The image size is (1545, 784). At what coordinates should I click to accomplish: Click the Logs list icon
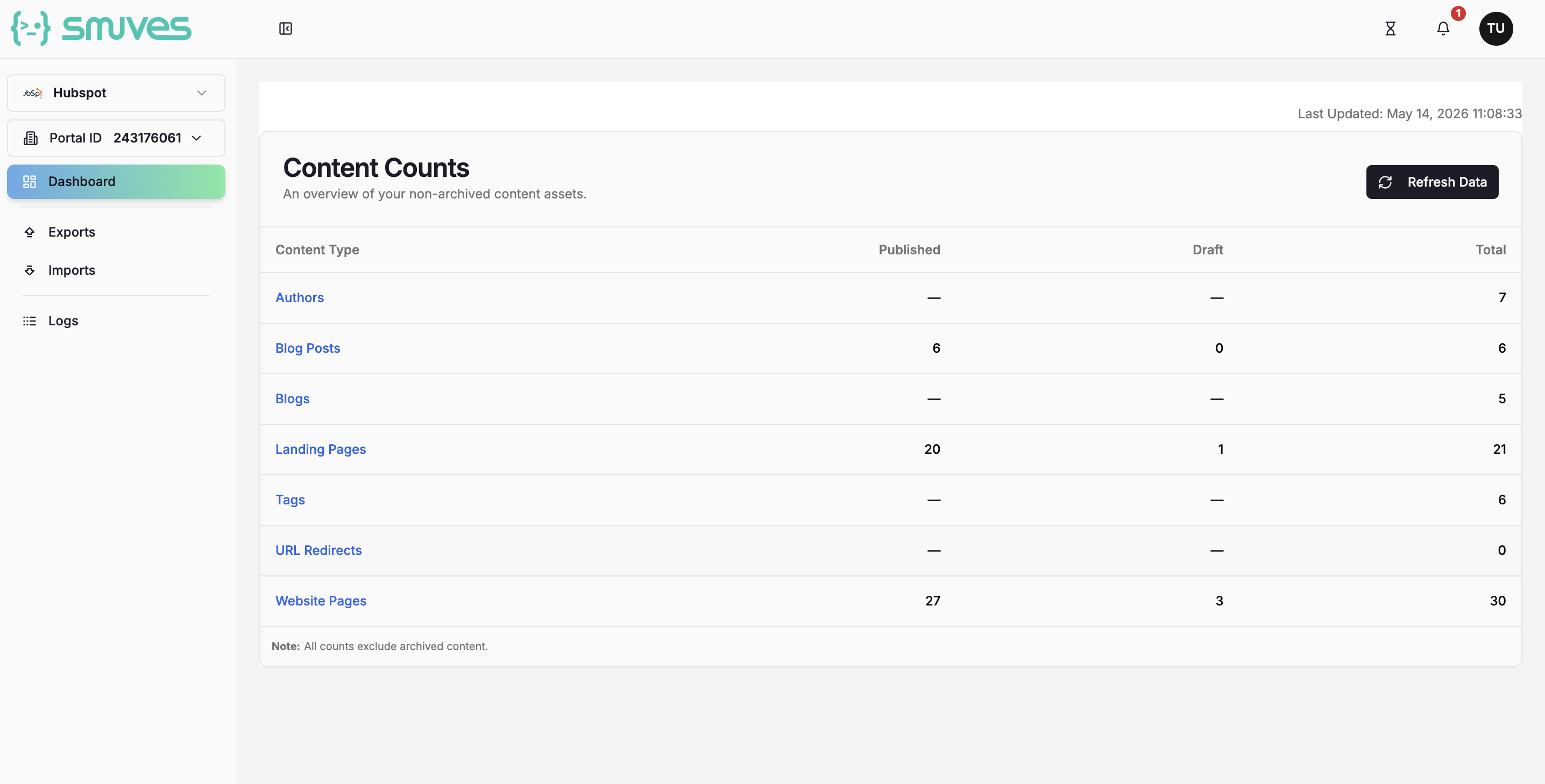(x=30, y=320)
